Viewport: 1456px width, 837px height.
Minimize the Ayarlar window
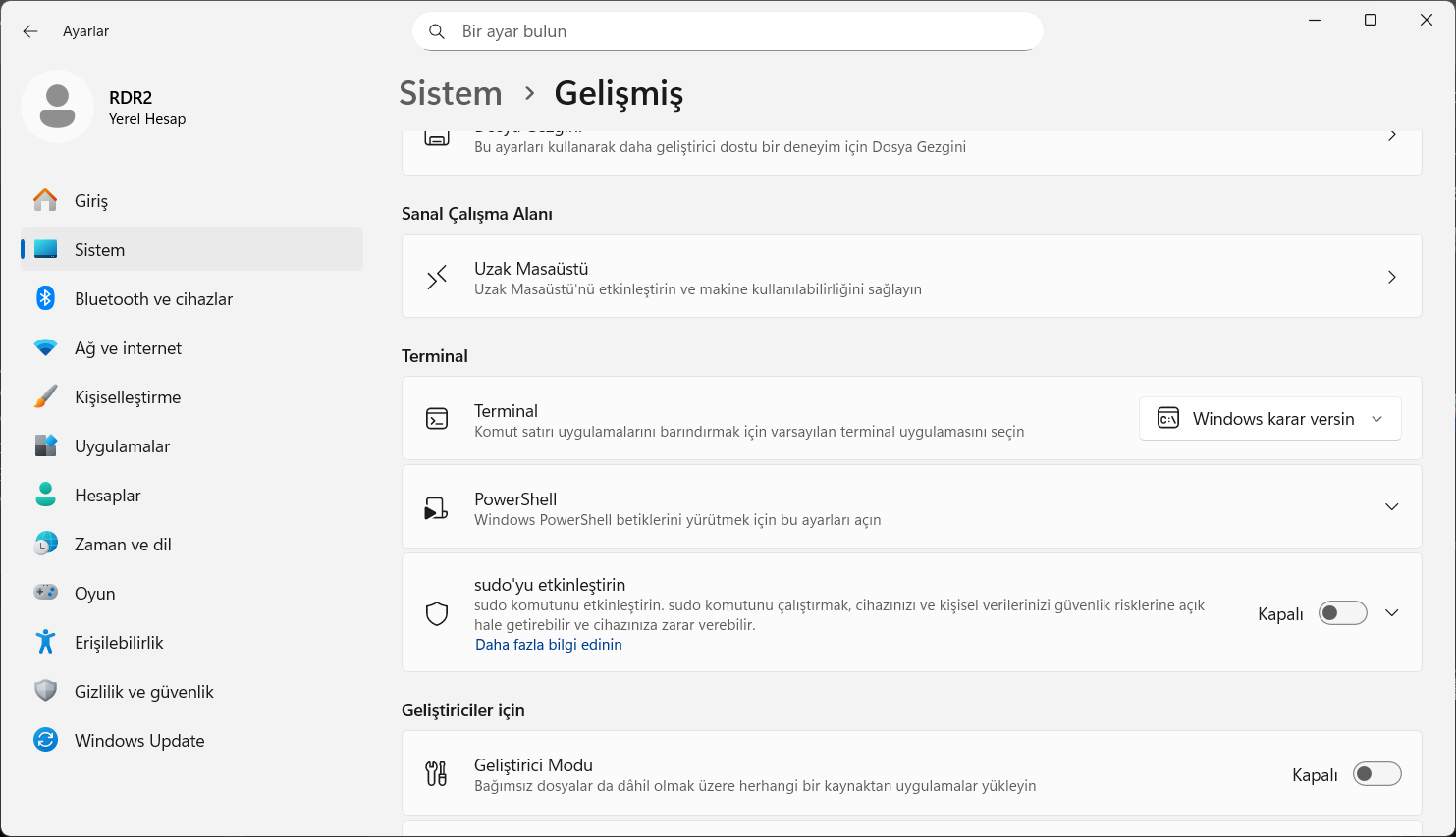pos(1315,20)
